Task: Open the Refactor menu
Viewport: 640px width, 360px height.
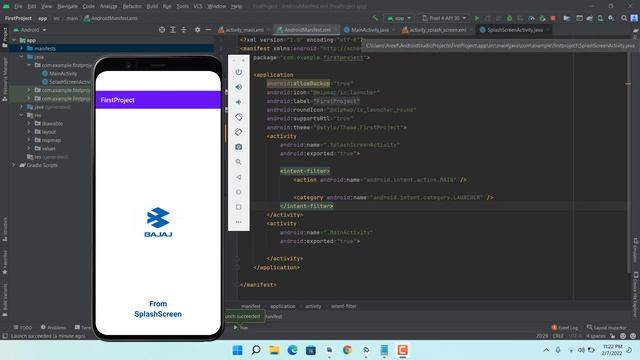Action: click(x=132, y=7)
